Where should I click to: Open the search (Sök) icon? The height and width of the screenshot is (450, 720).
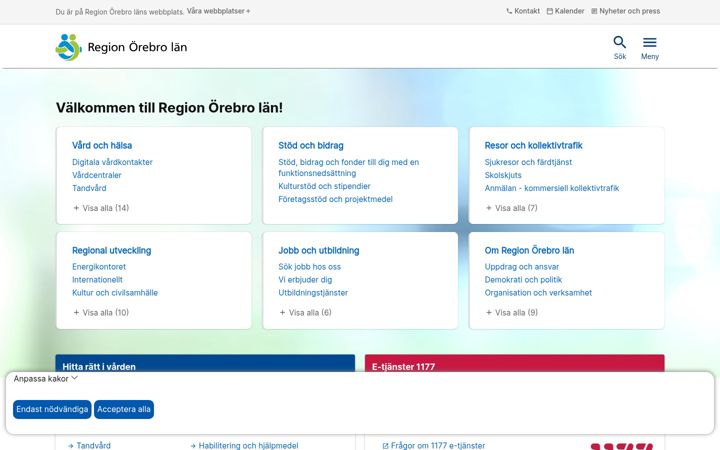[x=619, y=48]
